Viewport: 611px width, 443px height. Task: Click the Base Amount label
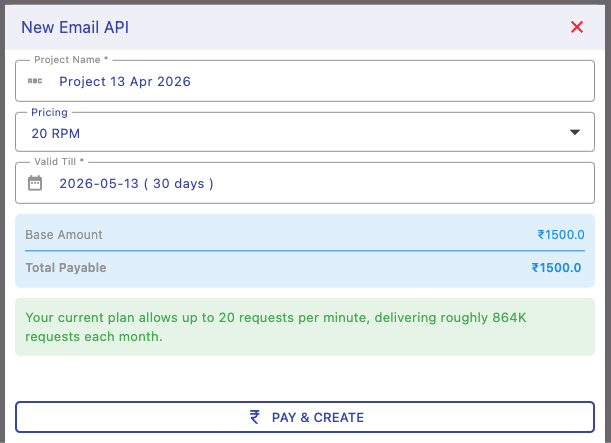pyautogui.click(x=64, y=235)
